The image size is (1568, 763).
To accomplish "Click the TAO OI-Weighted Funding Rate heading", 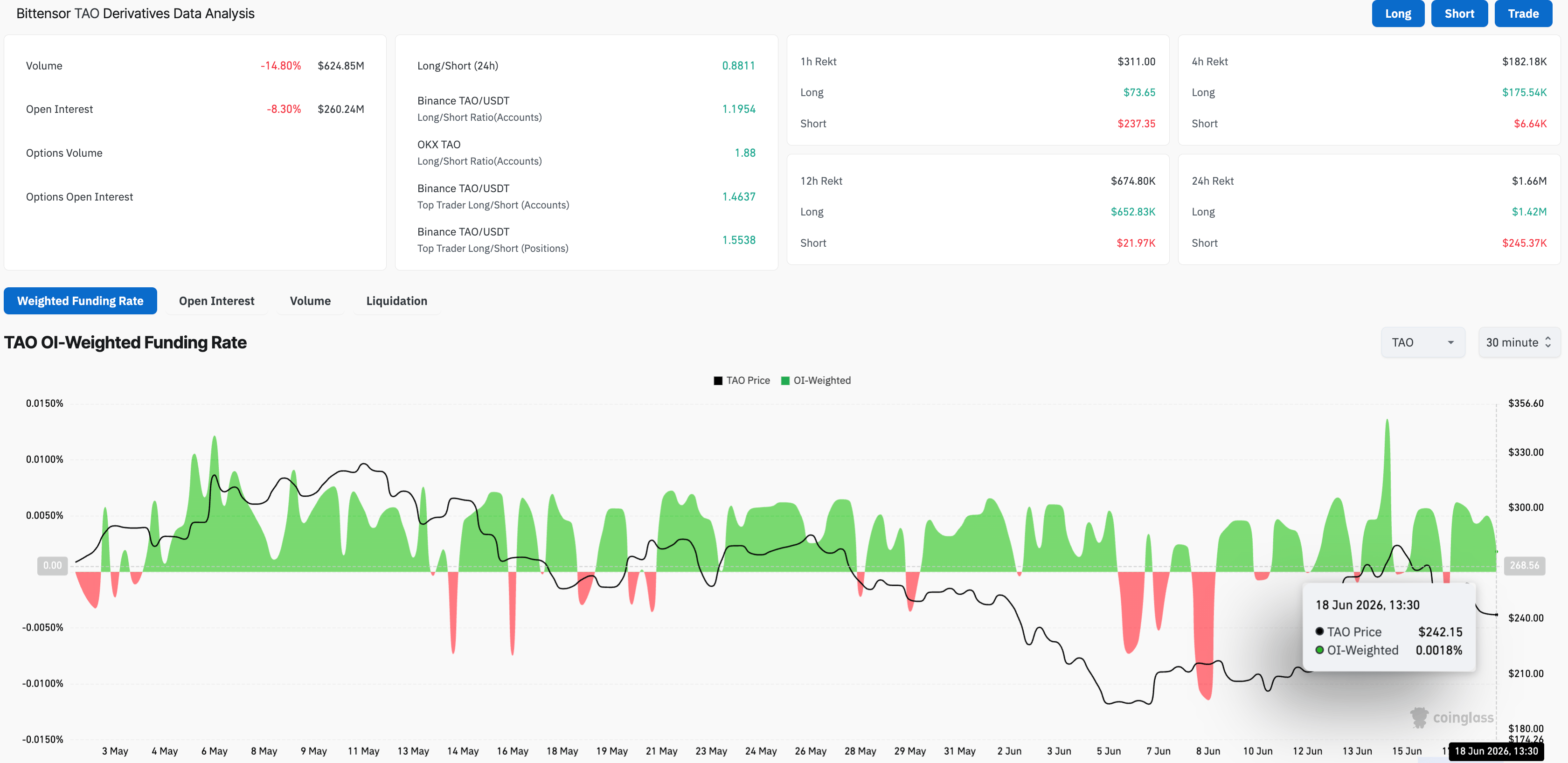I will click(x=125, y=343).
